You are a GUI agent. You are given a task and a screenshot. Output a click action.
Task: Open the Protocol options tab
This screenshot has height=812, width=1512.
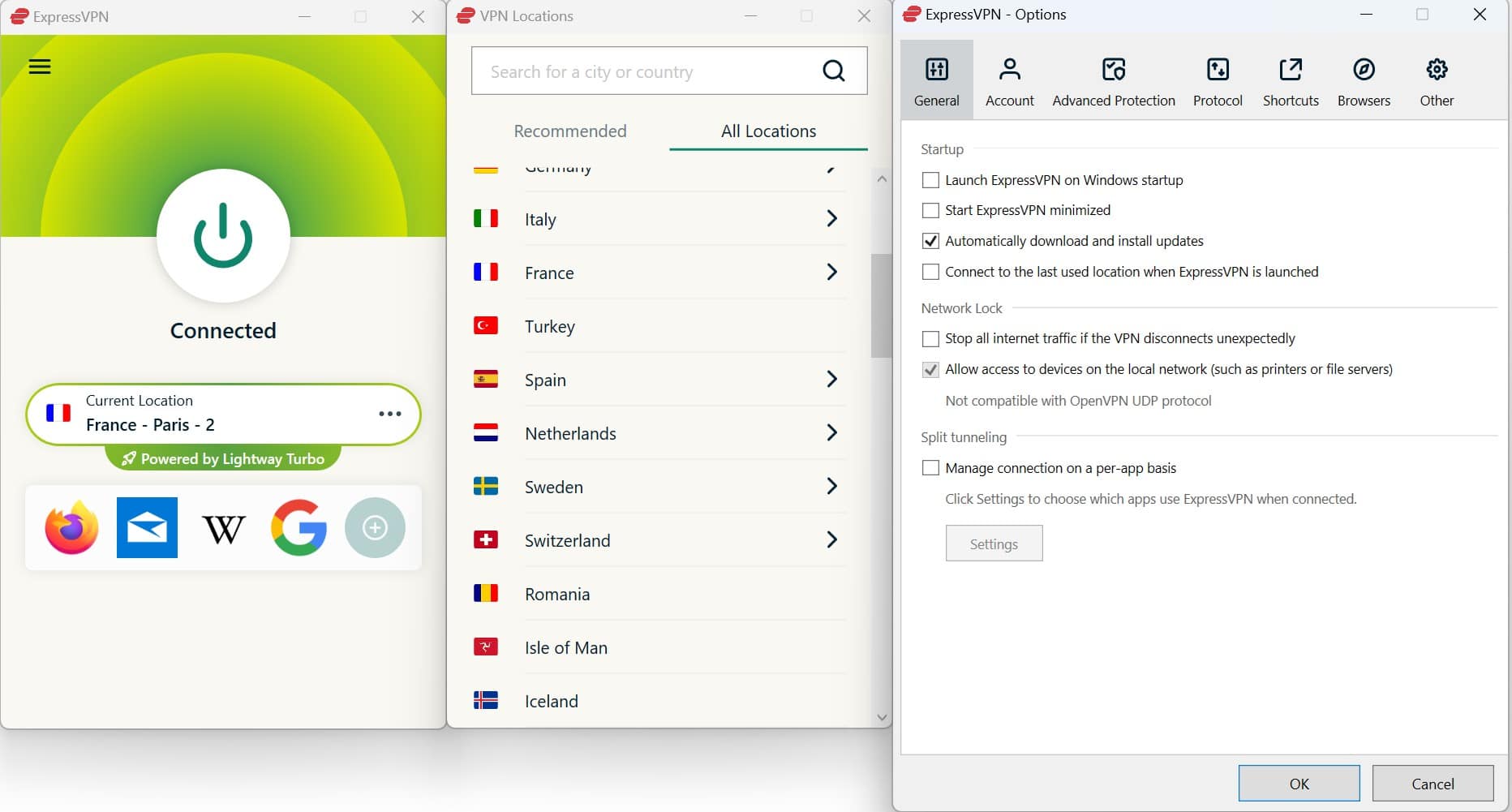(1218, 81)
